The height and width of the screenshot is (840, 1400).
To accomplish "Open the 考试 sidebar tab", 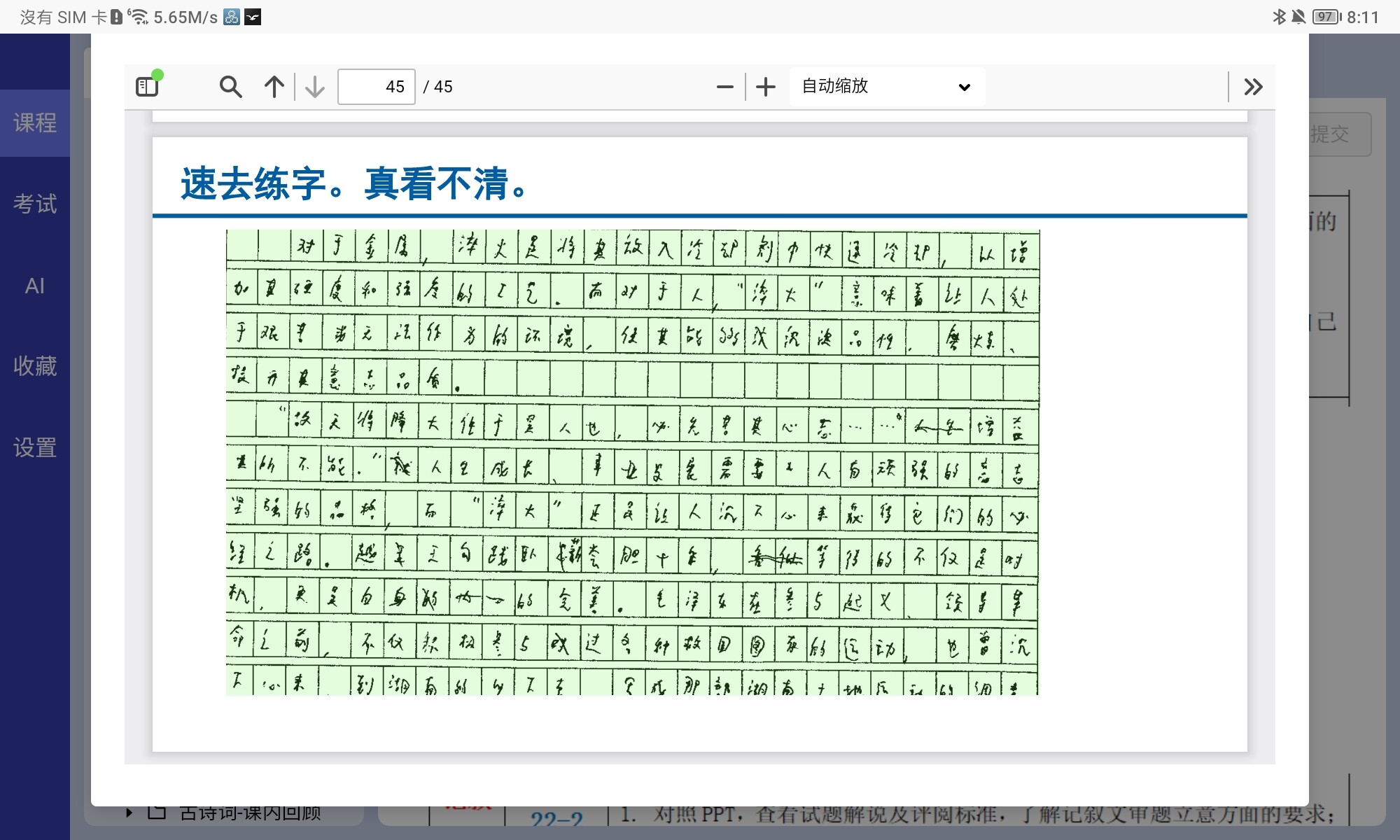I will point(35,204).
